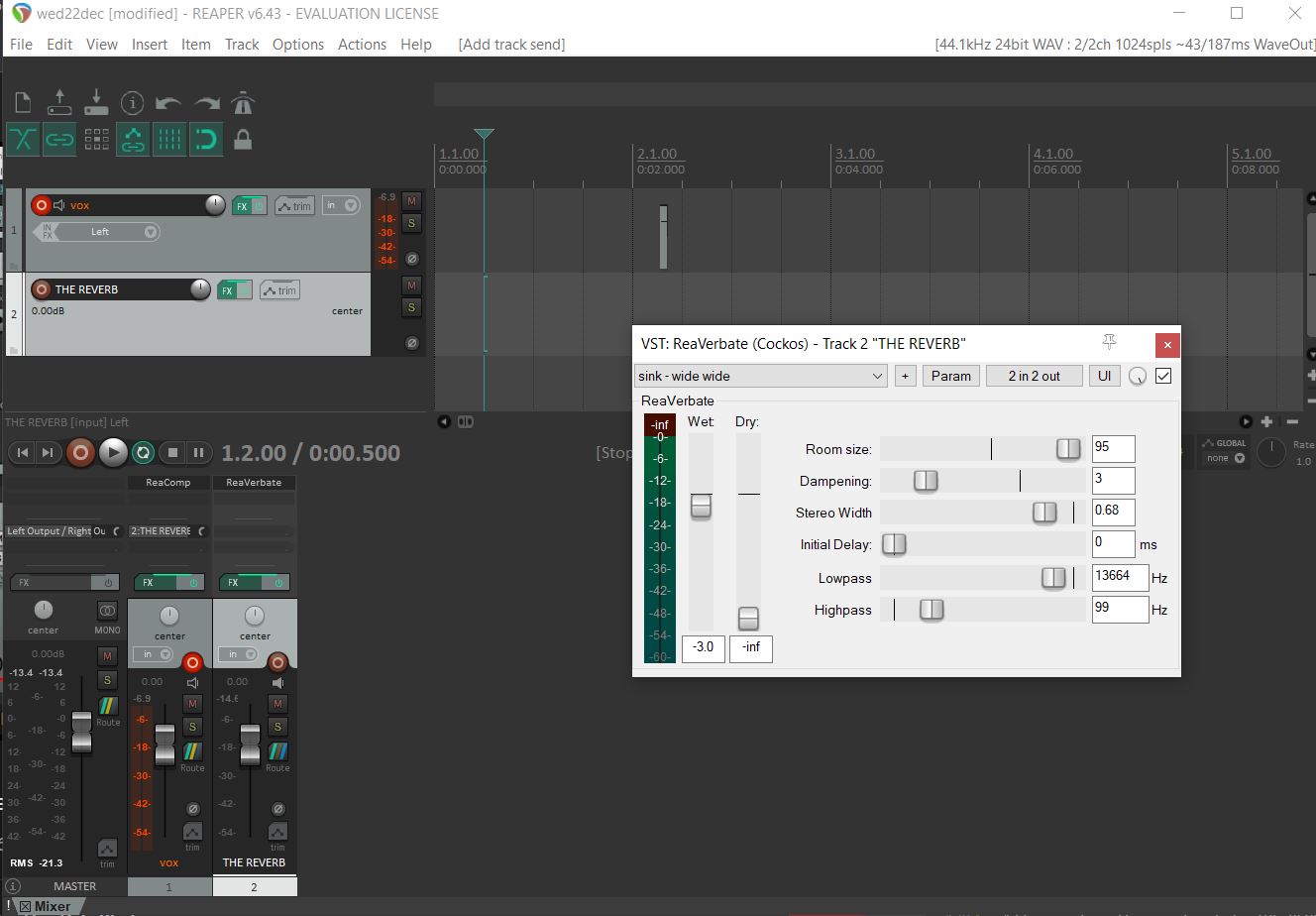
Task: Toggle snap magnet icon
Action: point(206,139)
